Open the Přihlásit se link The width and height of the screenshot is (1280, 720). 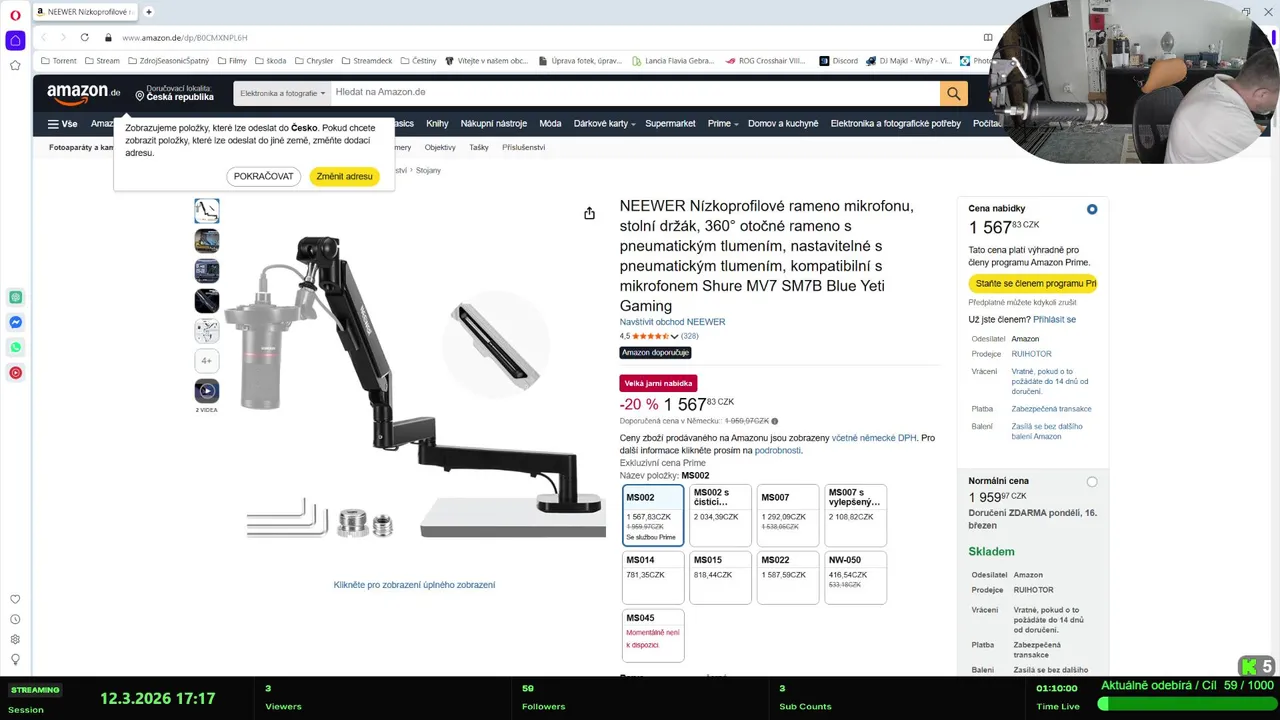click(1054, 320)
